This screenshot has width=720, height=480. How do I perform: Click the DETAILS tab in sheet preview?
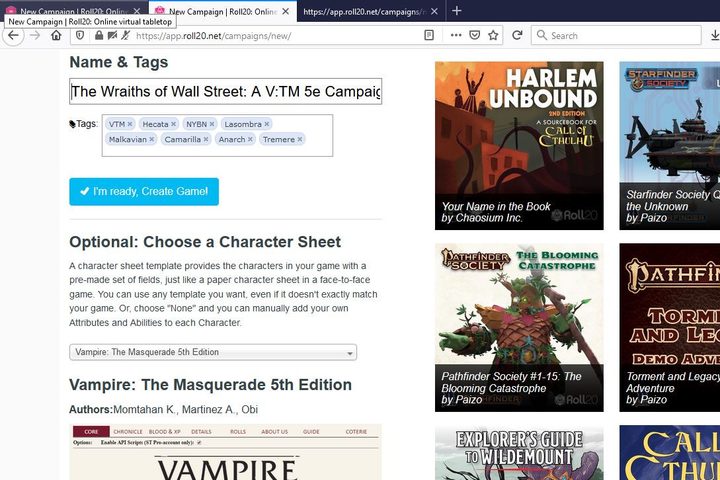(x=201, y=432)
